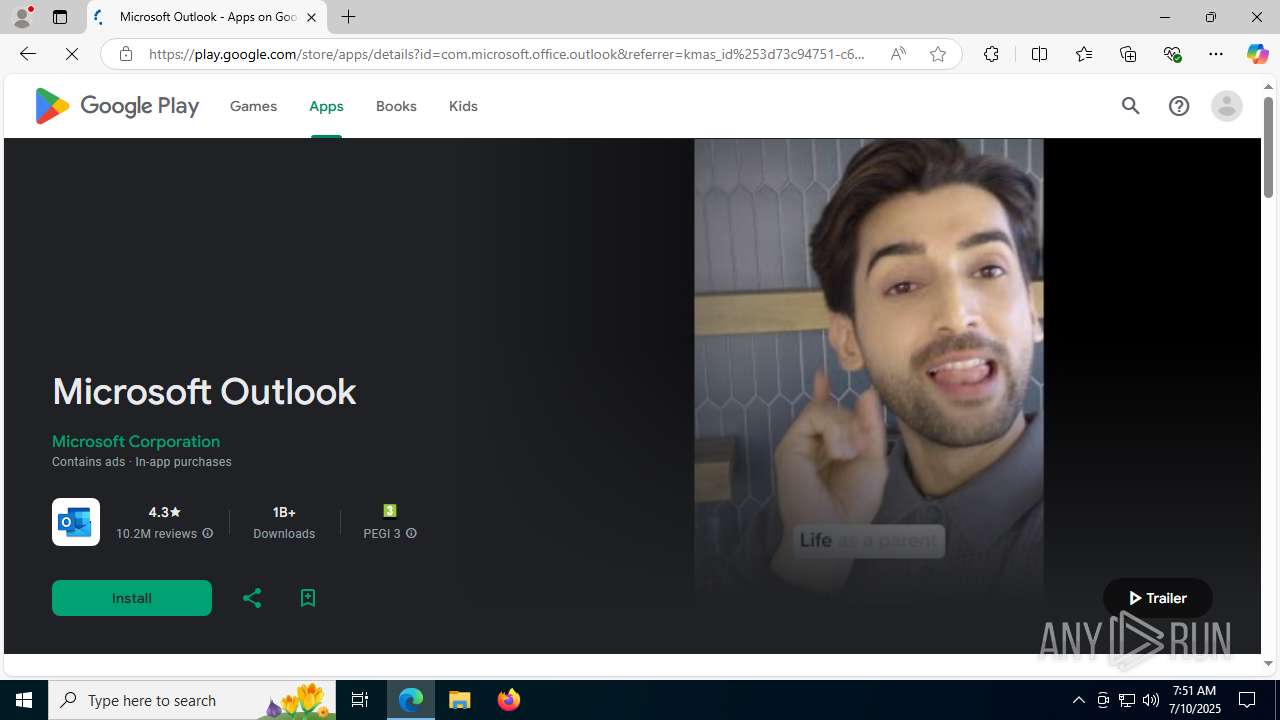Viewport: 1280px width, 720px height.
Task: Show PEGI 3 rating info icon
Action: point(411,534)
